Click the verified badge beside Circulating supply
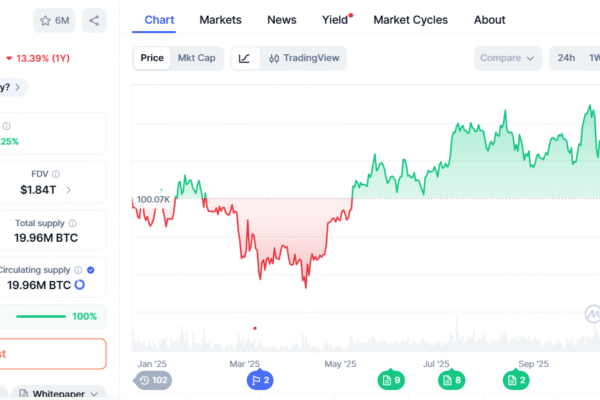The height and width of the screenshot is (400, 600). click(91, 270)
